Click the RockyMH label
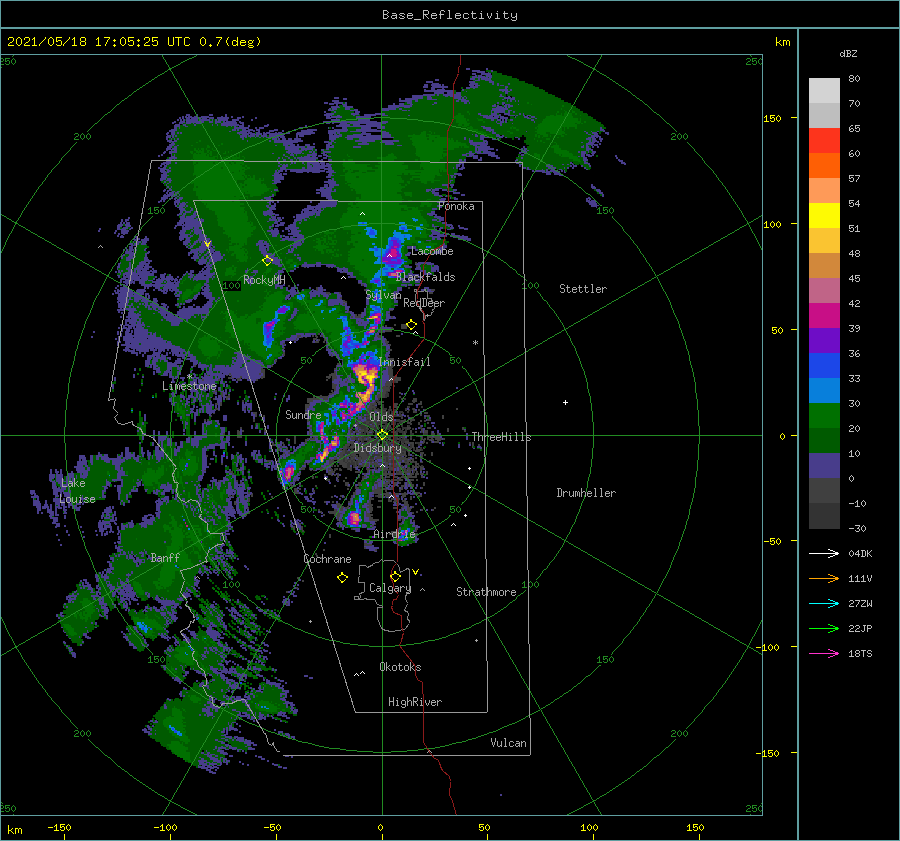 [x=264, y=280]
